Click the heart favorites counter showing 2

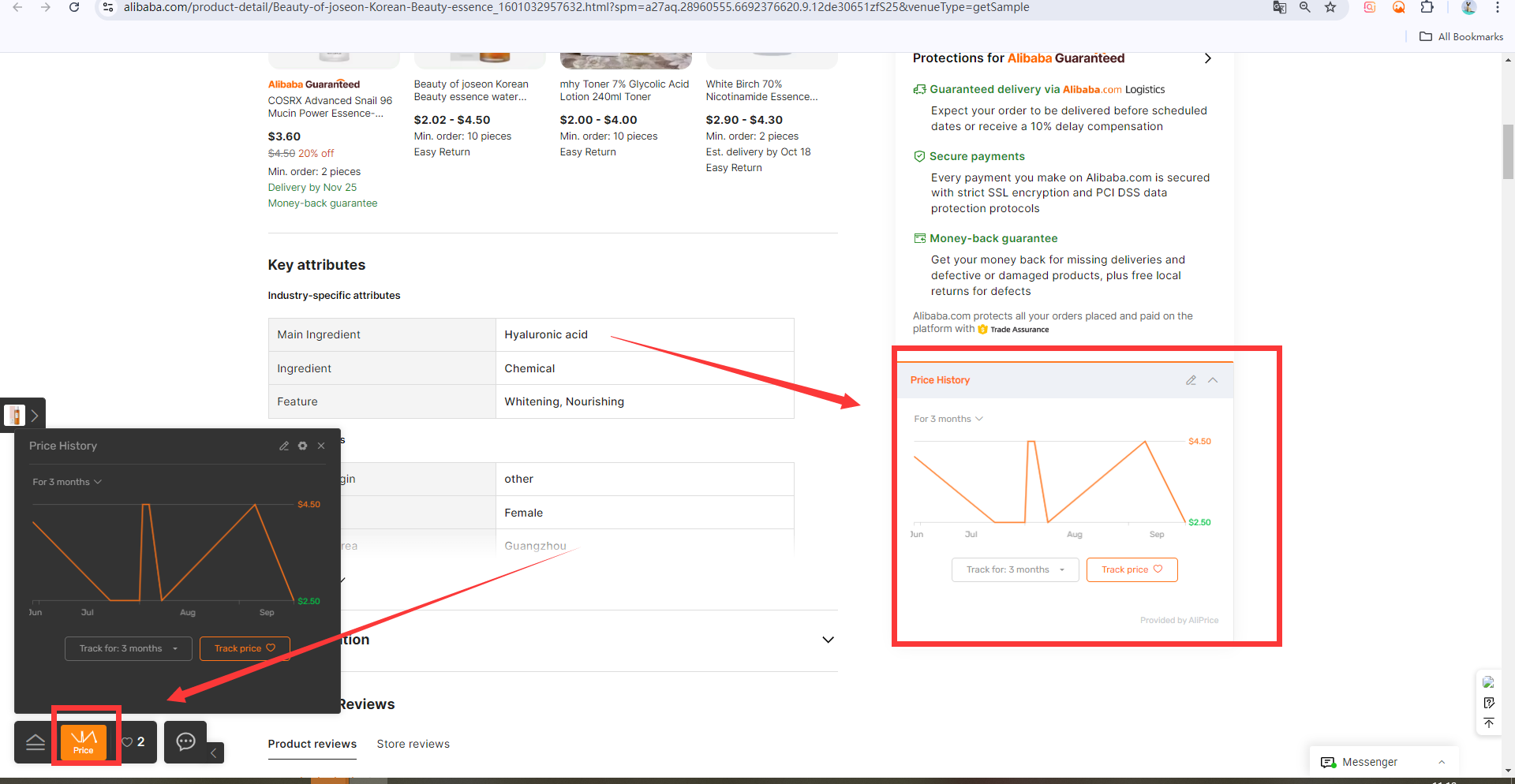point(133,742)
